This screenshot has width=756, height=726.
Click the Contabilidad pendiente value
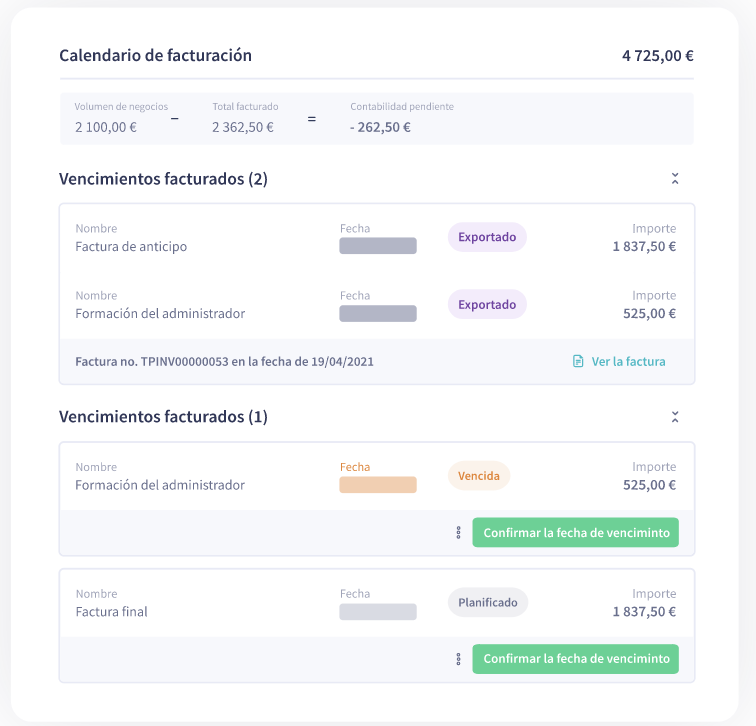(x=380, y=127)
